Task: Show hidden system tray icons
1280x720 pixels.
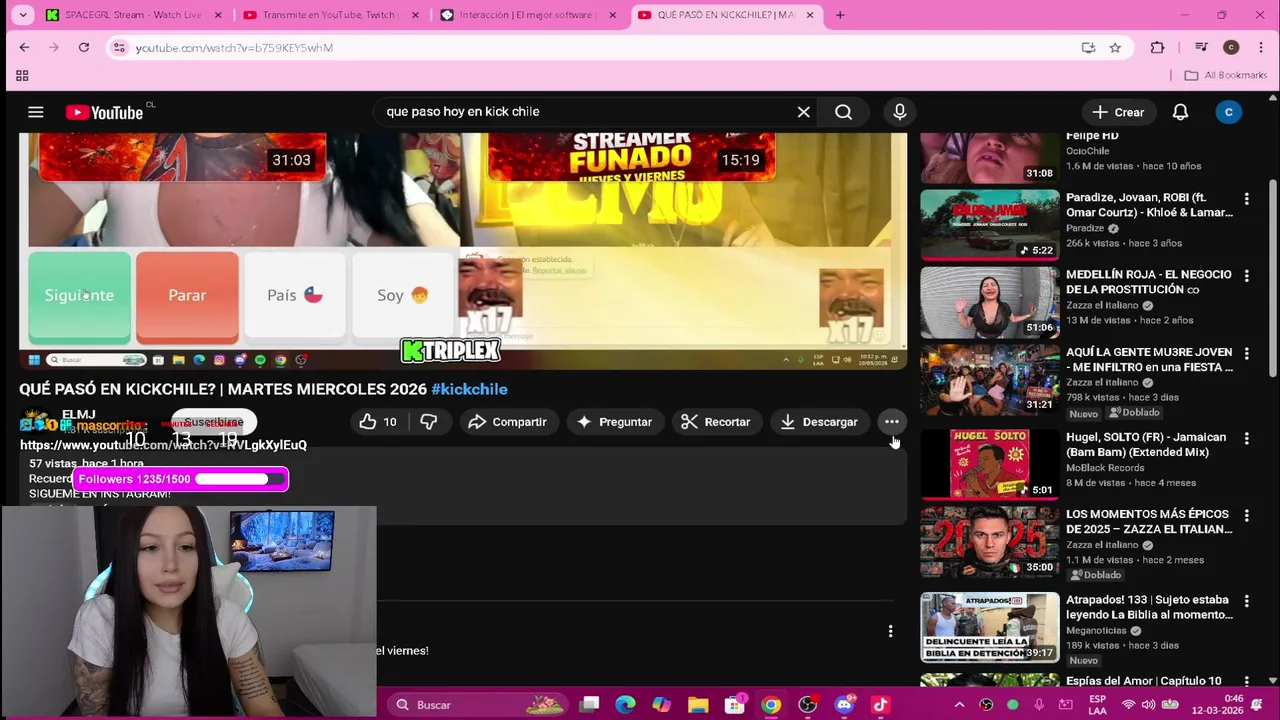Action: pyautogui.click(x=959, y=705)
